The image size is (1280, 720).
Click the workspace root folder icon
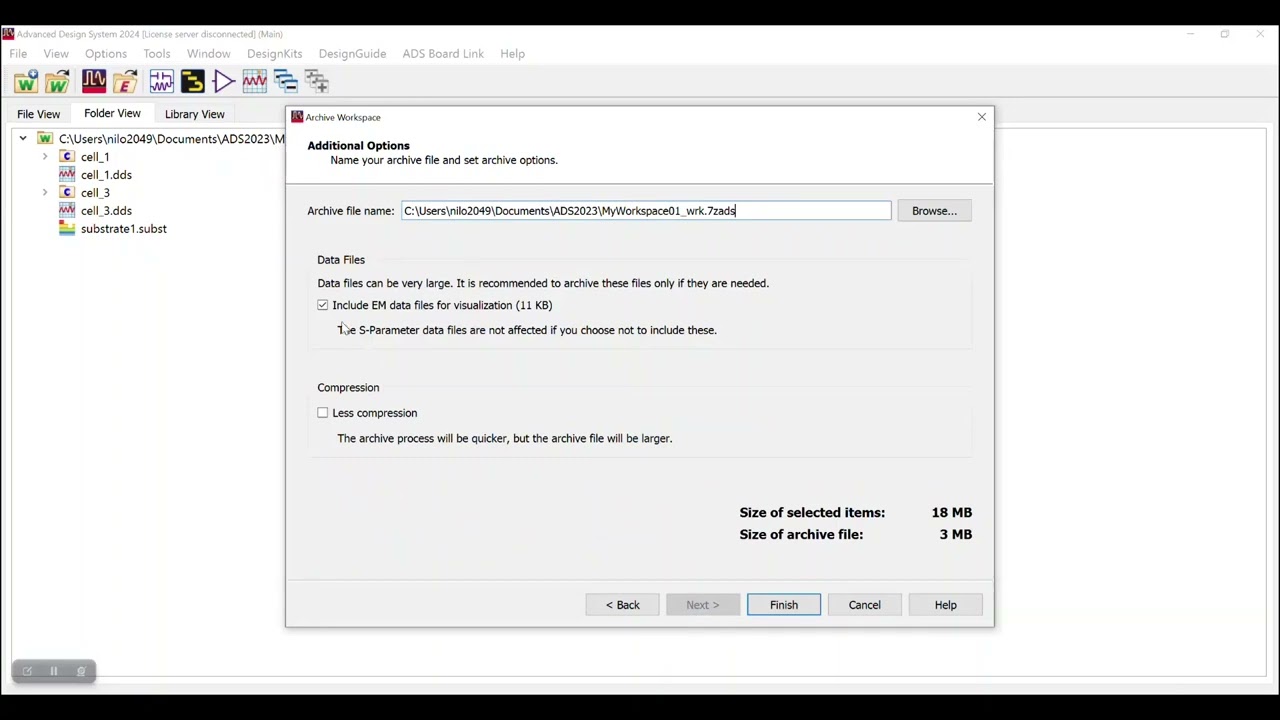(45, 139)
